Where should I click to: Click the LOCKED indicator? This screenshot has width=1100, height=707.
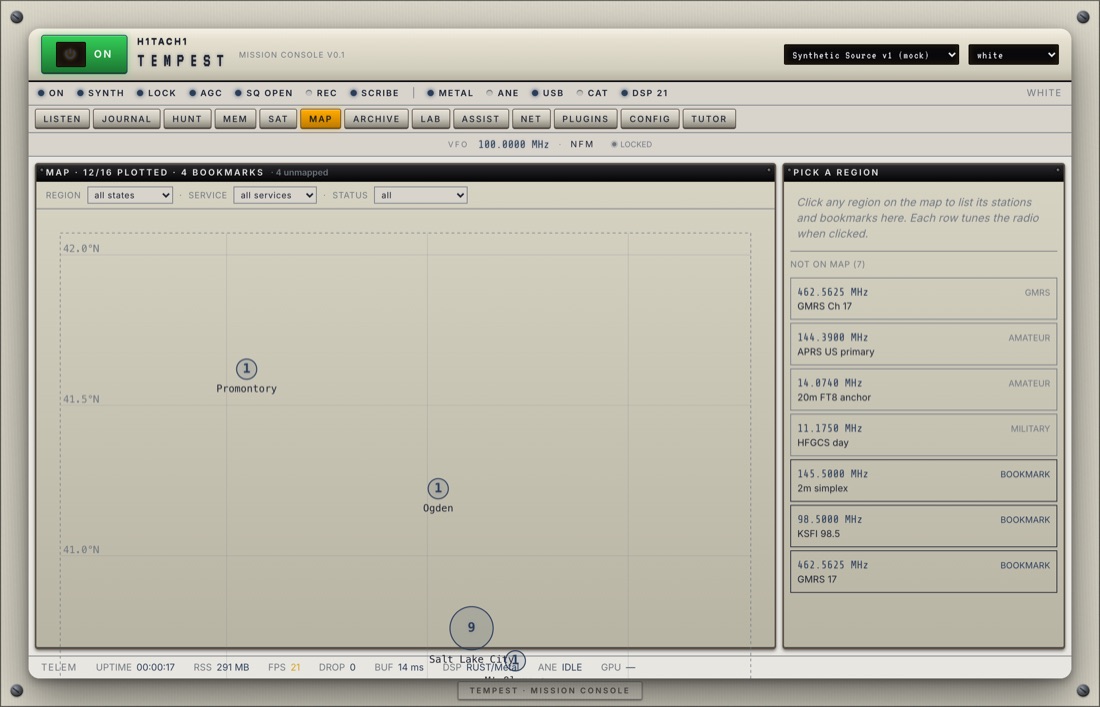click(631, 144)
